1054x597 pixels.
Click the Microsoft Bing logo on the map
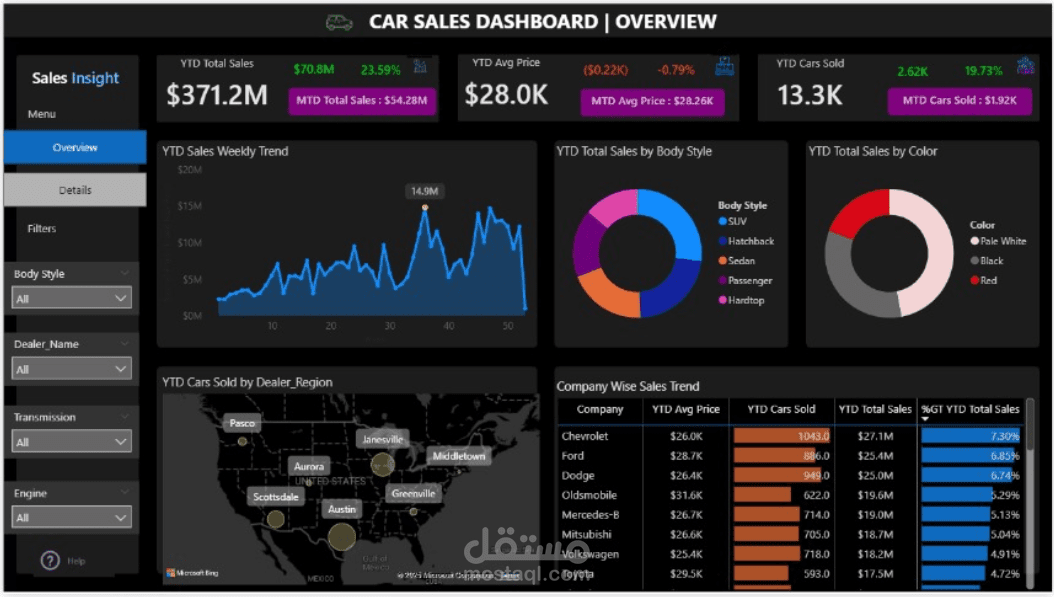click(192, 573)
